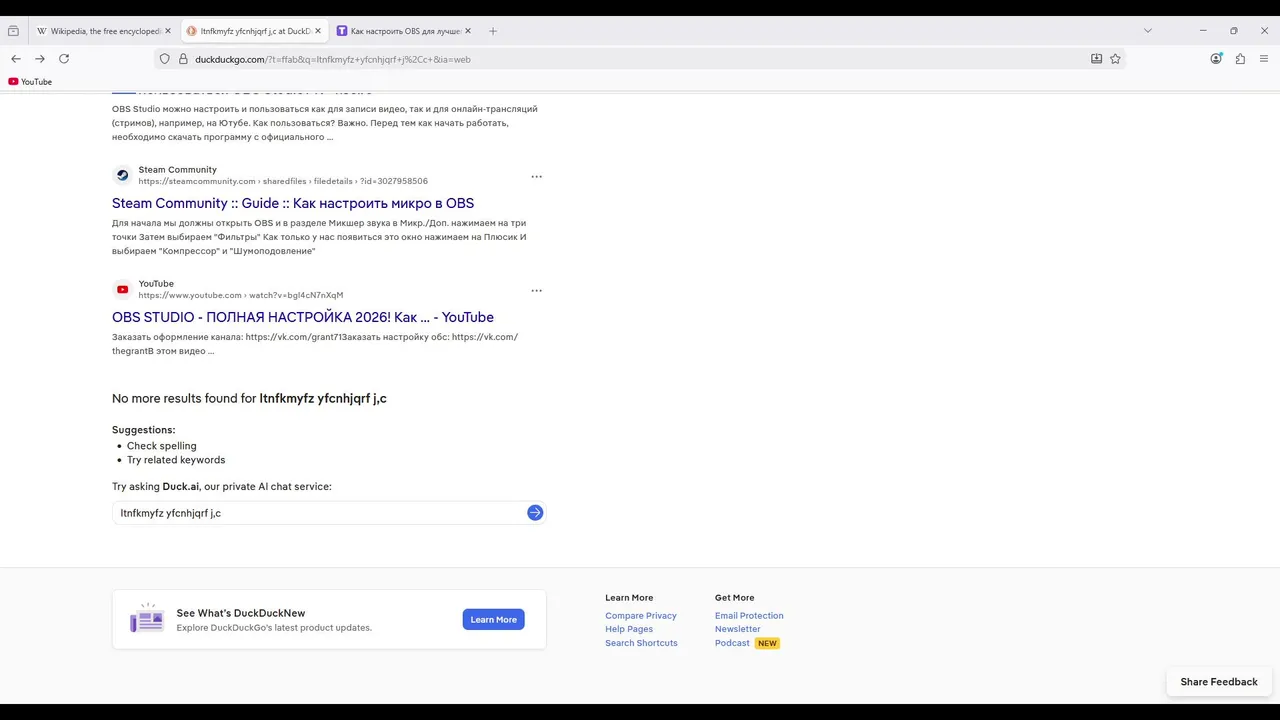Image resolution: width=1280 pixels, height=720 pixels.
Task: Click the YouTube result description snippet
Action: coord(315,344)
